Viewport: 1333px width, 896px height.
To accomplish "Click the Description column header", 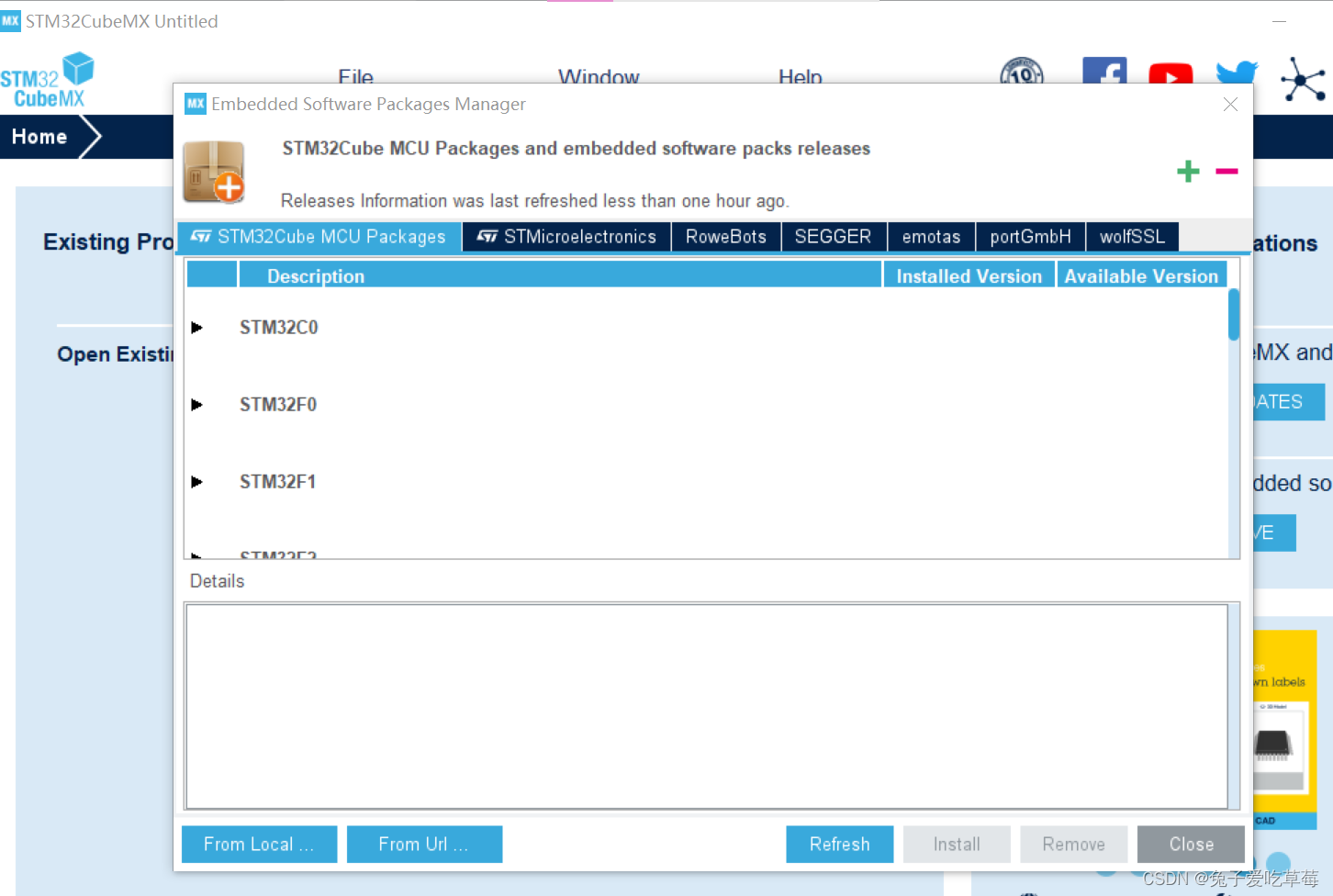I will click(x=560, y=275).
